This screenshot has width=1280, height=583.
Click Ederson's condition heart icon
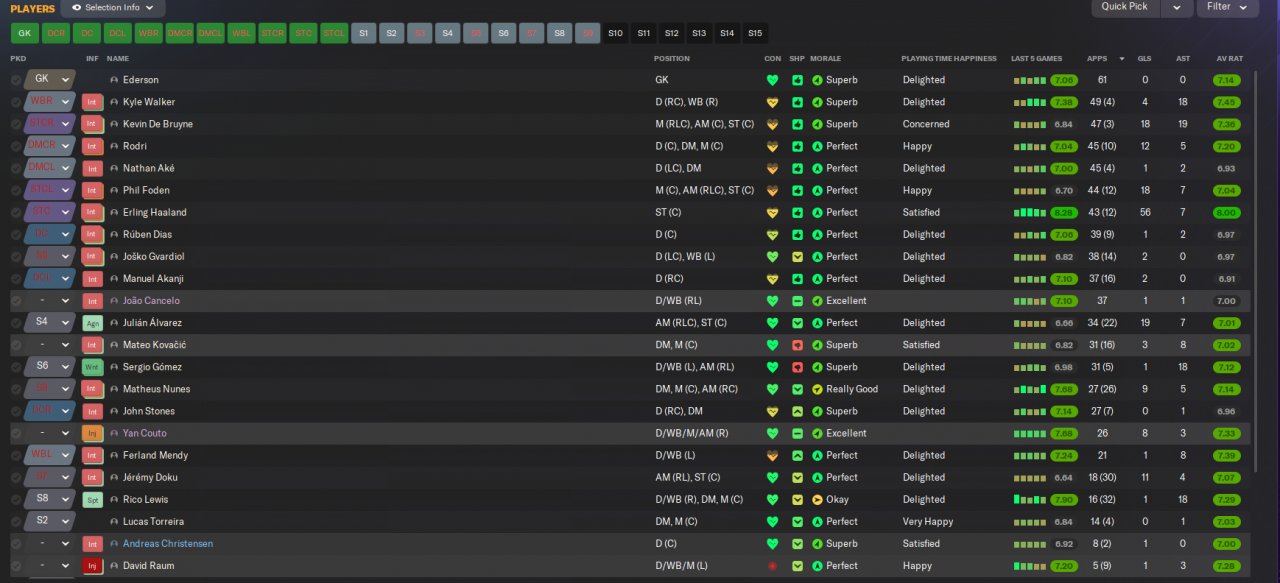point(772,80)
